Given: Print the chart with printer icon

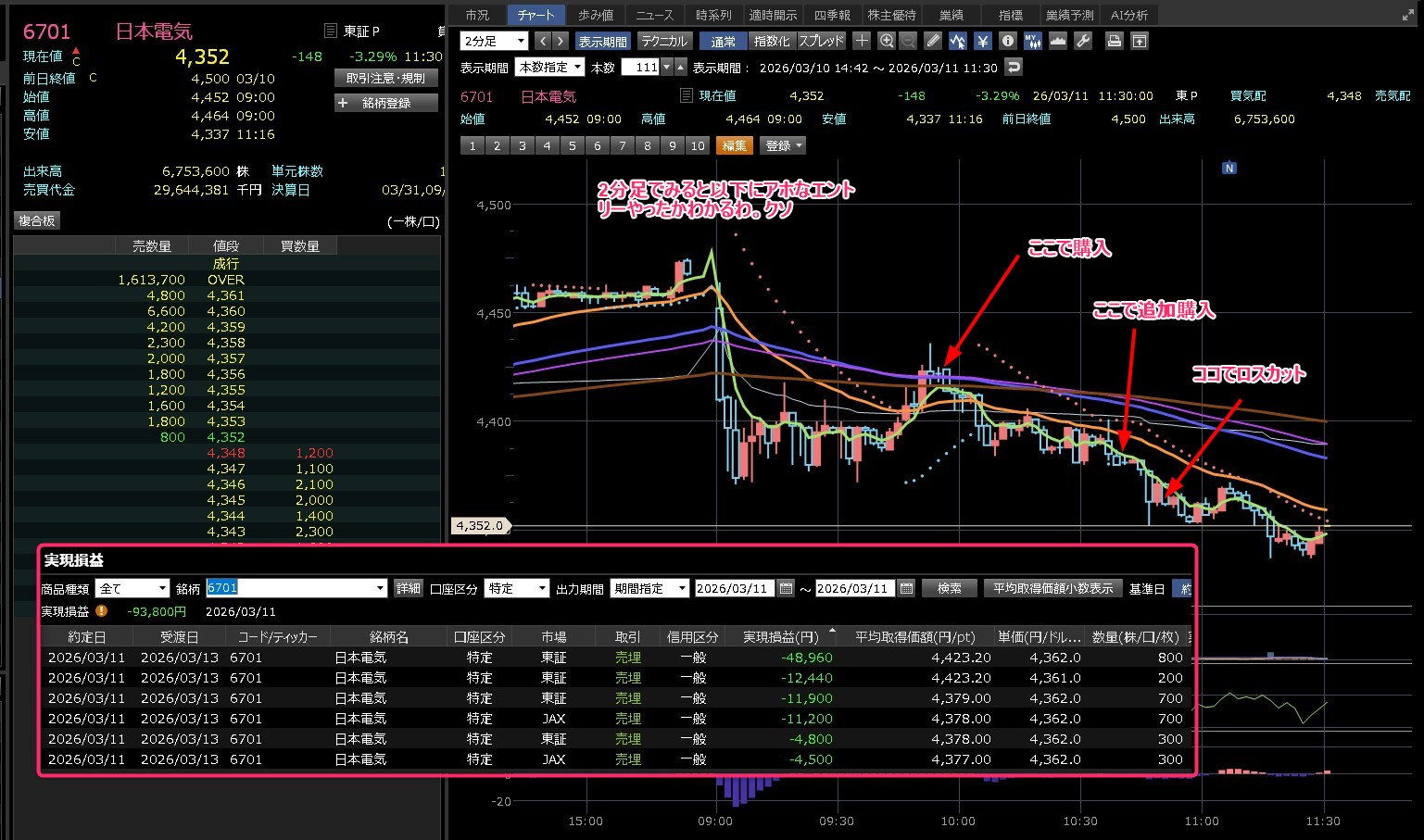Looking at the screenshot, I should click(x=1115, y=41).
